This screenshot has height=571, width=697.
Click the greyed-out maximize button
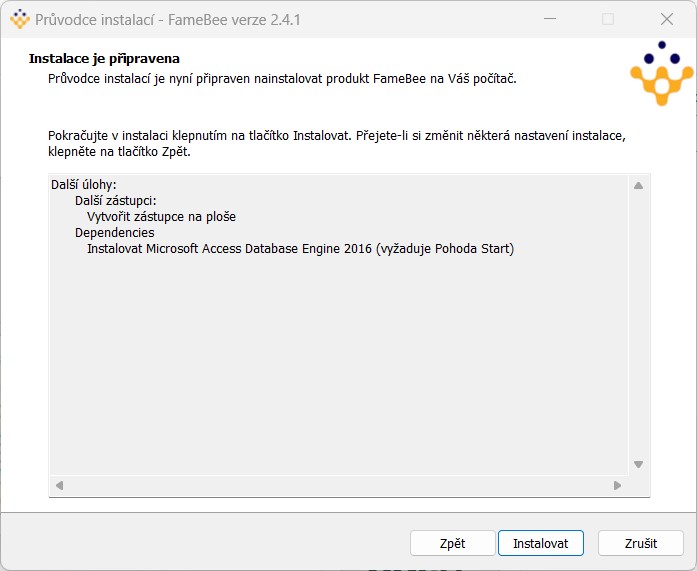point(608,19)
